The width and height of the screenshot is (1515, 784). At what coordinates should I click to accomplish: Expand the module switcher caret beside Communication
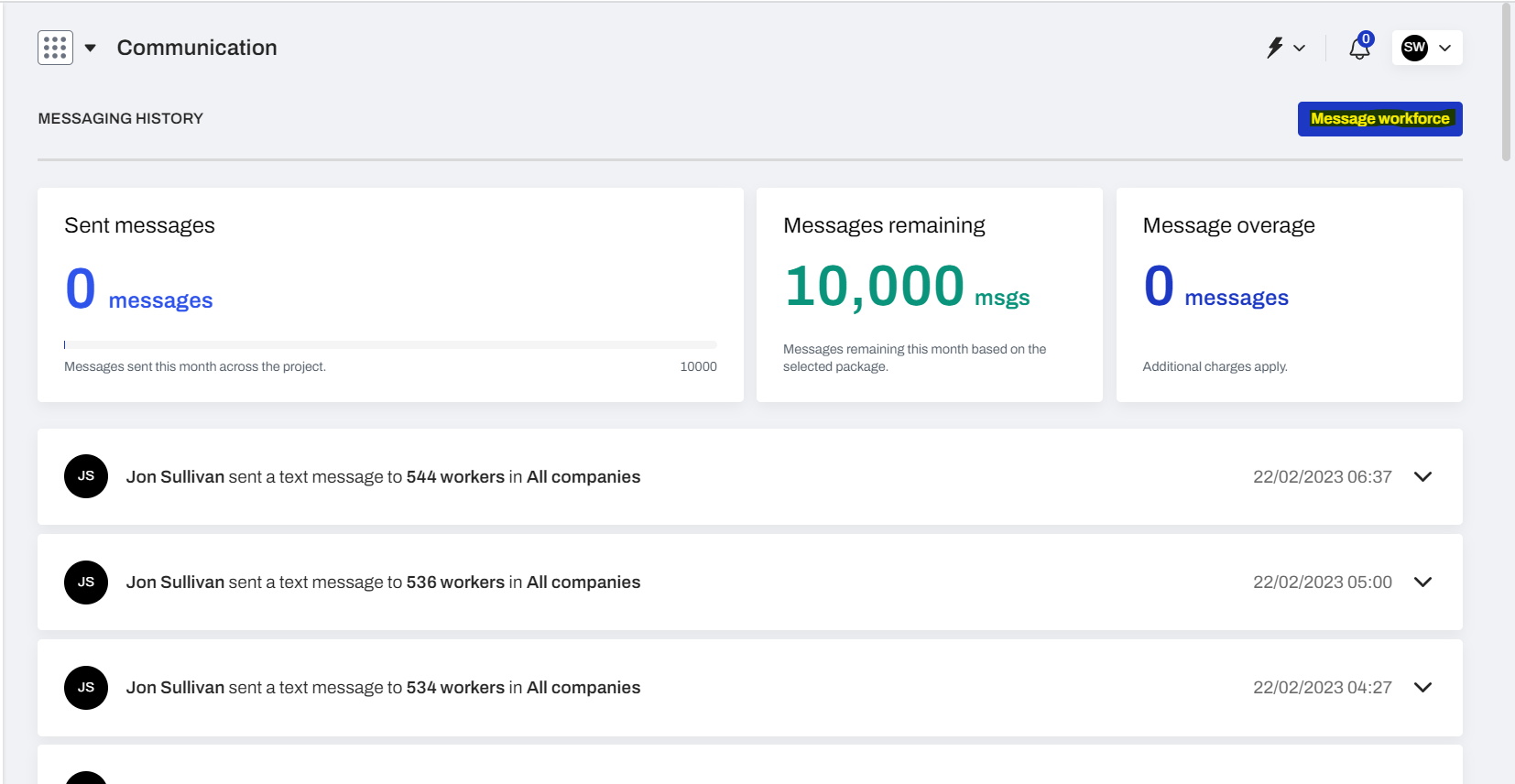[x=91, y=48]
